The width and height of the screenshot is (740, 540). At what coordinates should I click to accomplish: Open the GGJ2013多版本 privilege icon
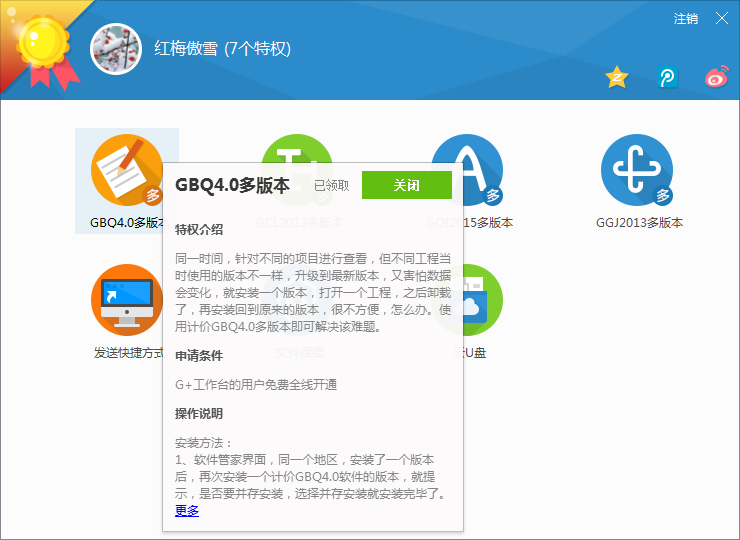point(637,169)
